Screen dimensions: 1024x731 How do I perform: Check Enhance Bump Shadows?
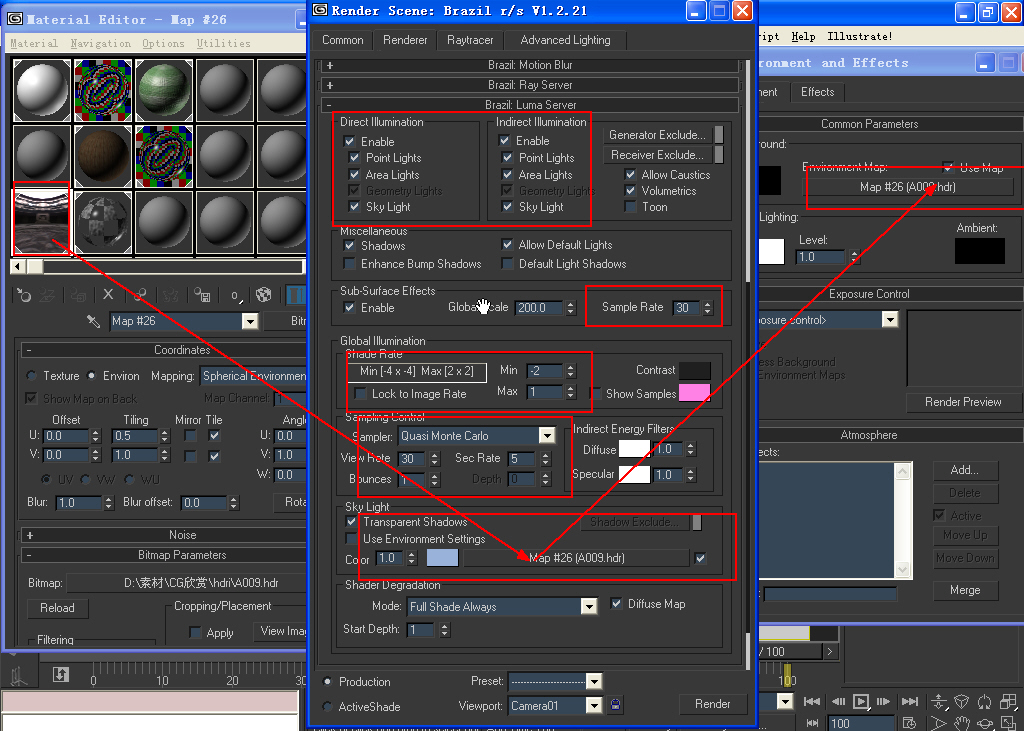pos(349,263)
